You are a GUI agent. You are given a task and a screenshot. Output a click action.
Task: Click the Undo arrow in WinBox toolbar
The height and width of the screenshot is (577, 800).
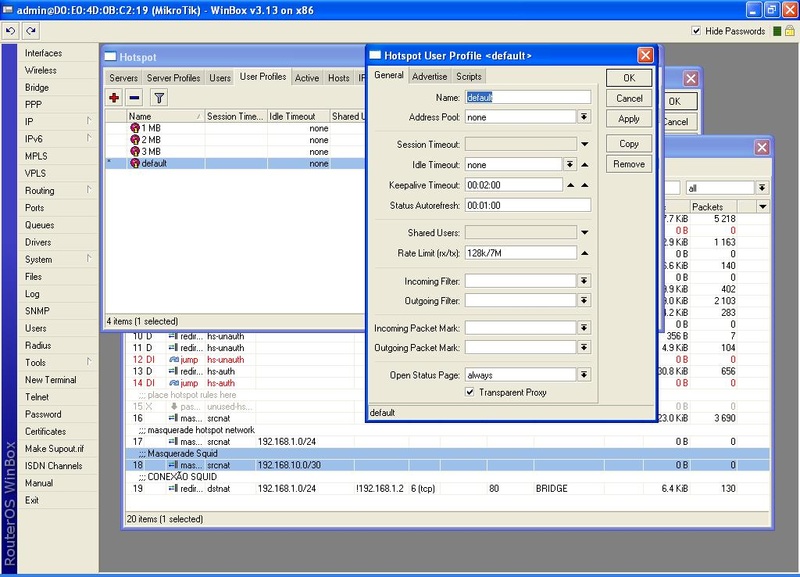coord(10,31)
